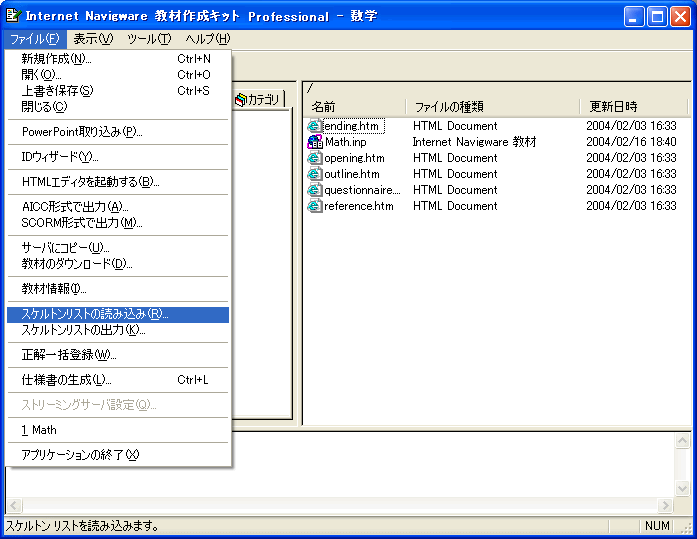Screen dimensions: 697x539
Task: Click Internet Navigware 教材 file type cell
Action: coord(474,142)
